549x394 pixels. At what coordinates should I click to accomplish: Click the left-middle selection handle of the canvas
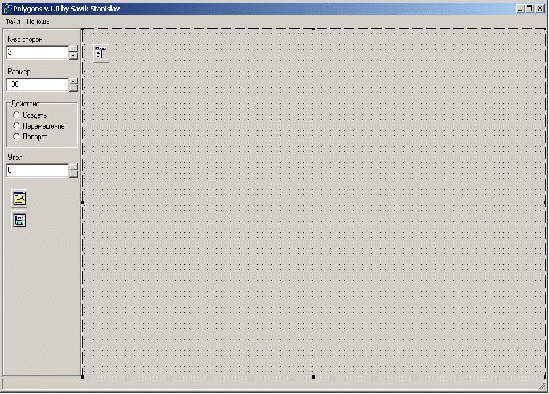point(83,202)
